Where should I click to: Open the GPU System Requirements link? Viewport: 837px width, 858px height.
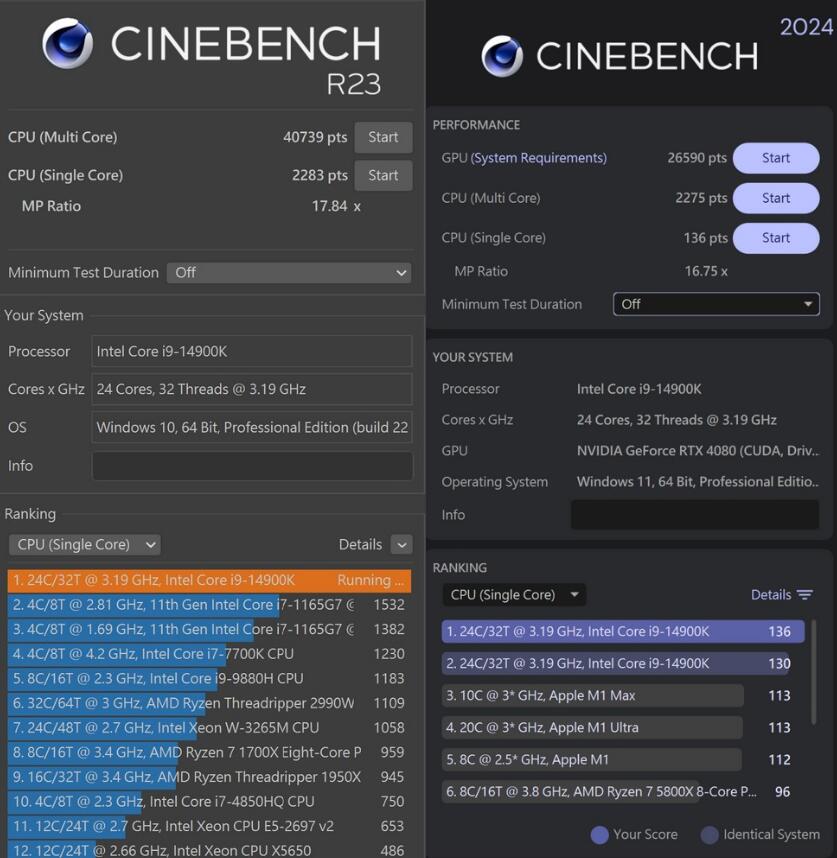click(539, 158)
